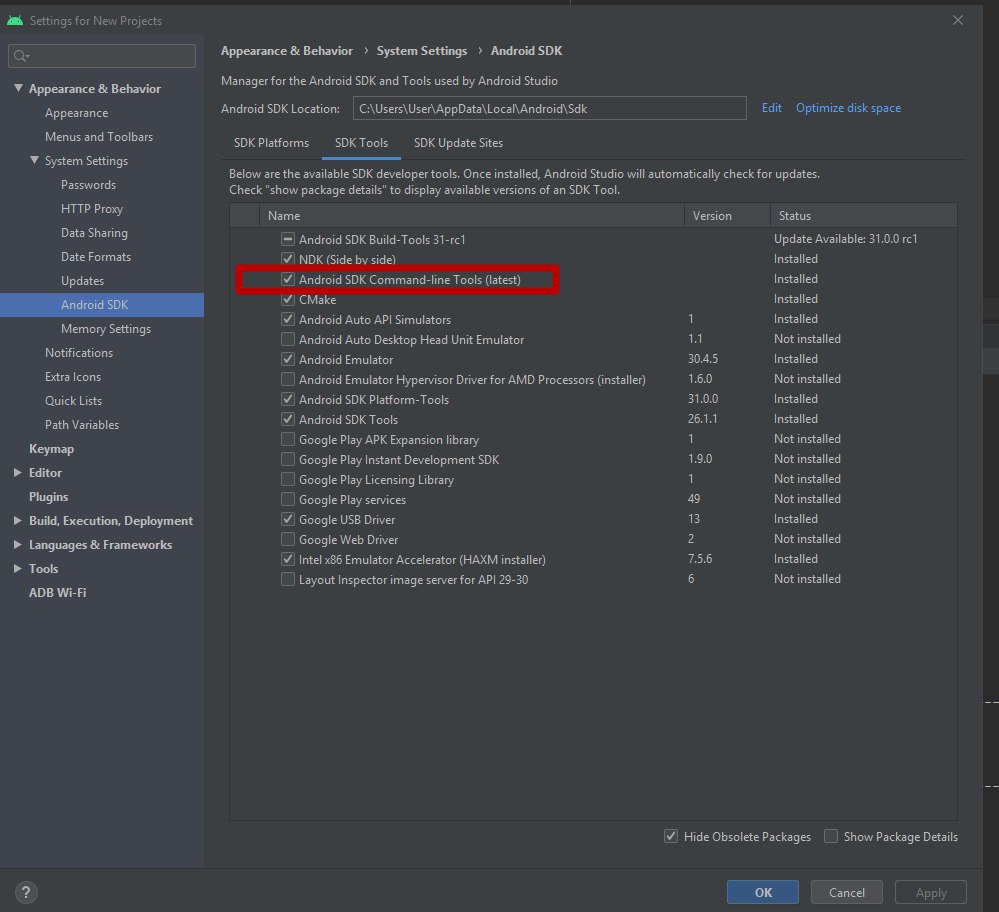Click the Apply button
This screenshot has height=912, width=999.
[931, 892]
